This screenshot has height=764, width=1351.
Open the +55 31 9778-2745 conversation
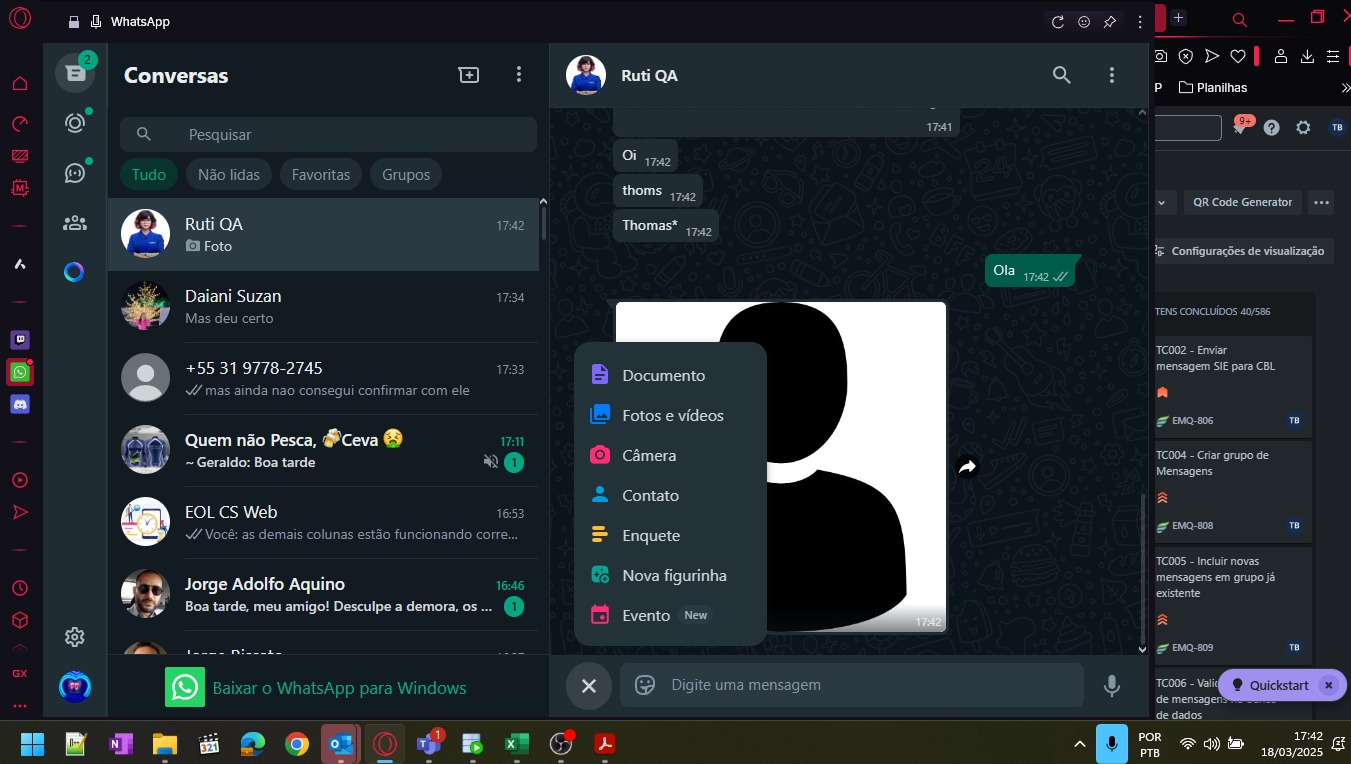(323, 378)
